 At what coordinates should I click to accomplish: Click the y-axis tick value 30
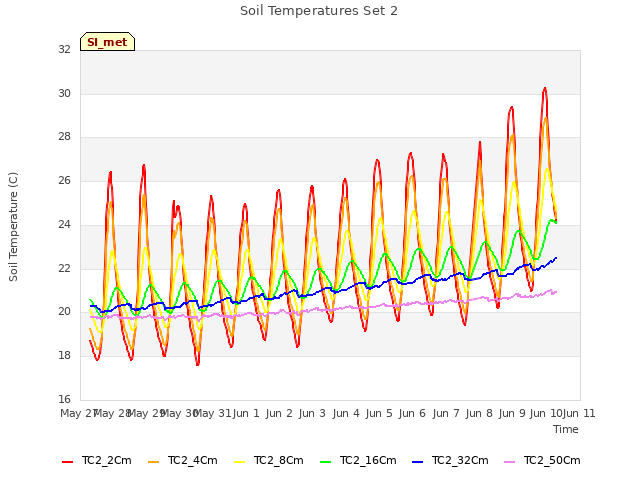point(64,93)
